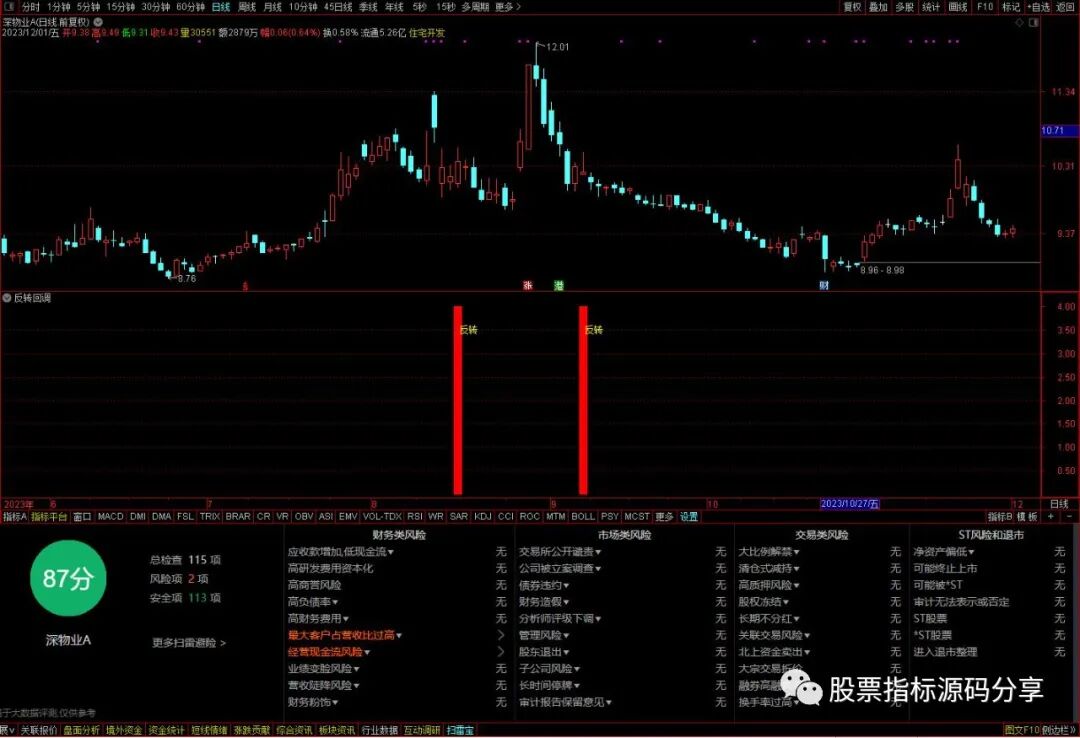
Task: Click the 财务造假 risk item
Action: 543,602
